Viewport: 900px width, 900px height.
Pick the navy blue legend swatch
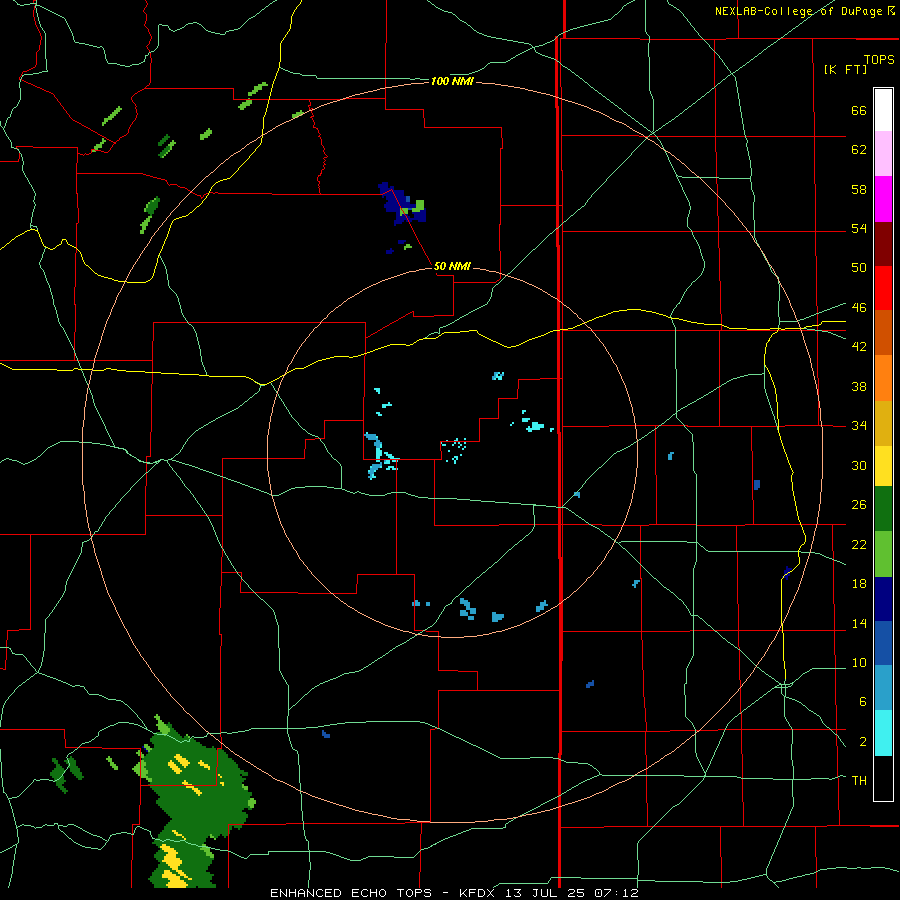883,599
